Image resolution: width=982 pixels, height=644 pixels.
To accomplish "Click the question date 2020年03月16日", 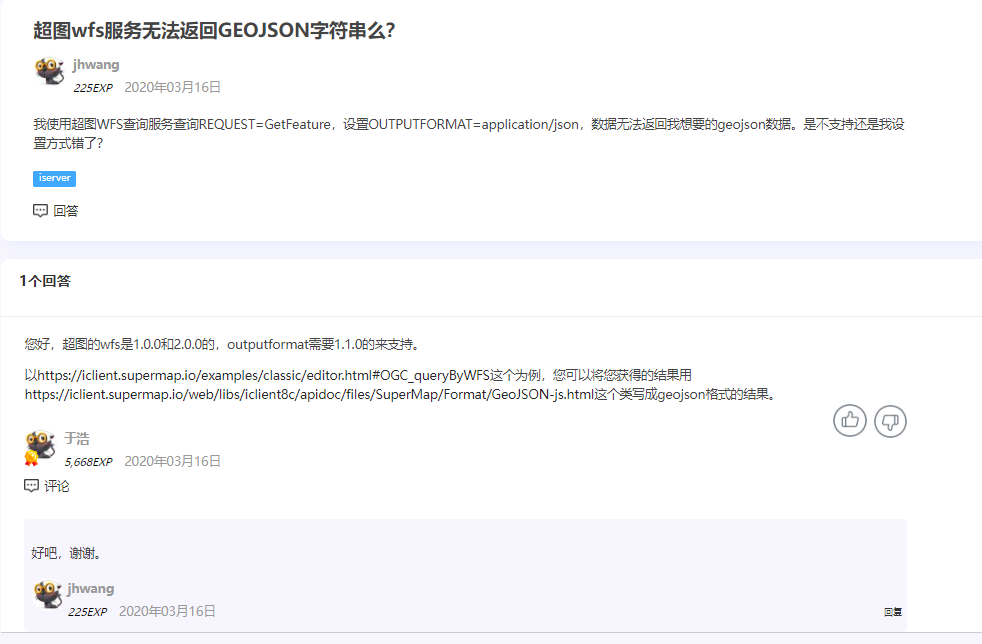I will click(172, 87).
